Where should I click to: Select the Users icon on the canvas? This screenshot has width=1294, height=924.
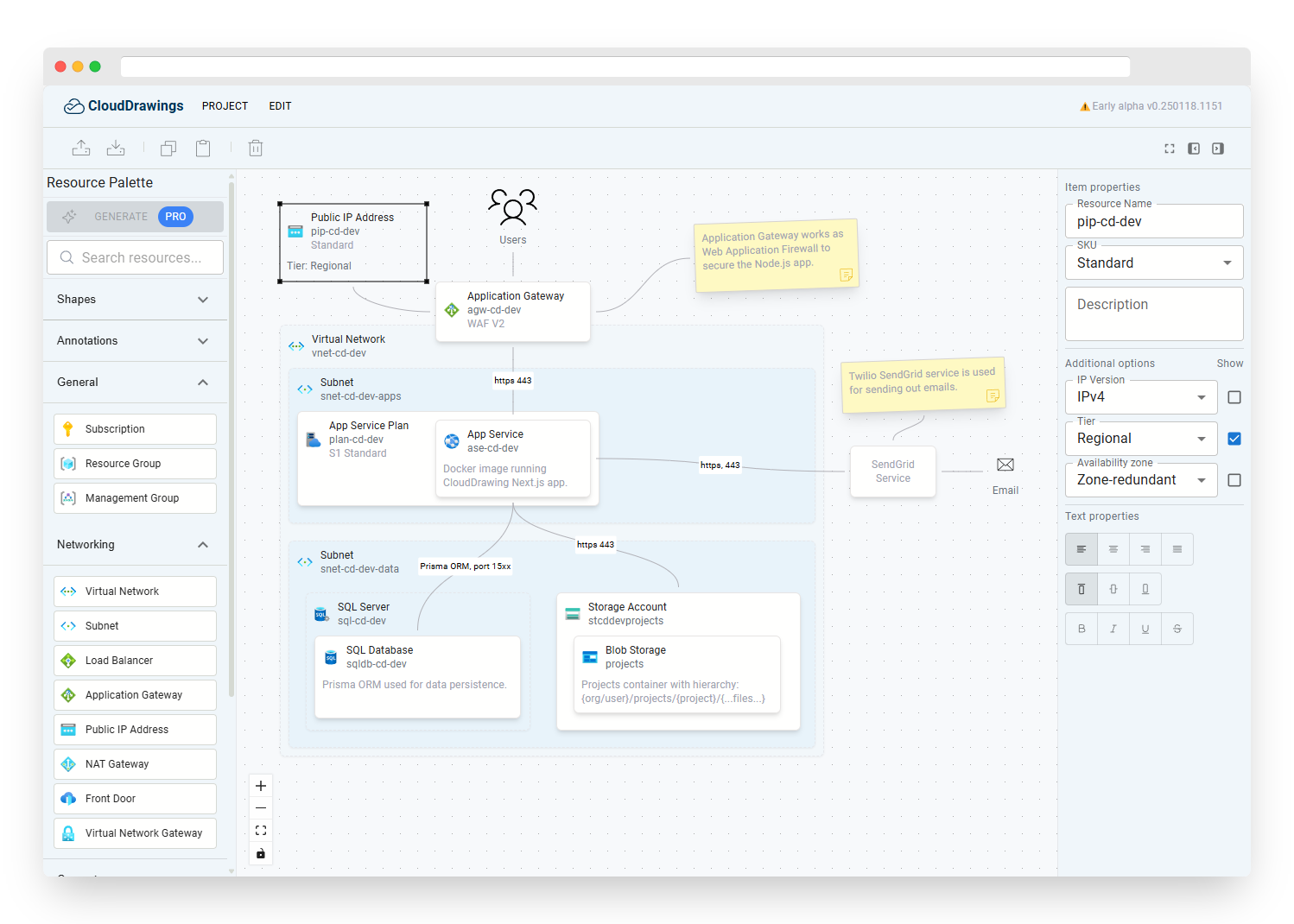pos(512,207)
